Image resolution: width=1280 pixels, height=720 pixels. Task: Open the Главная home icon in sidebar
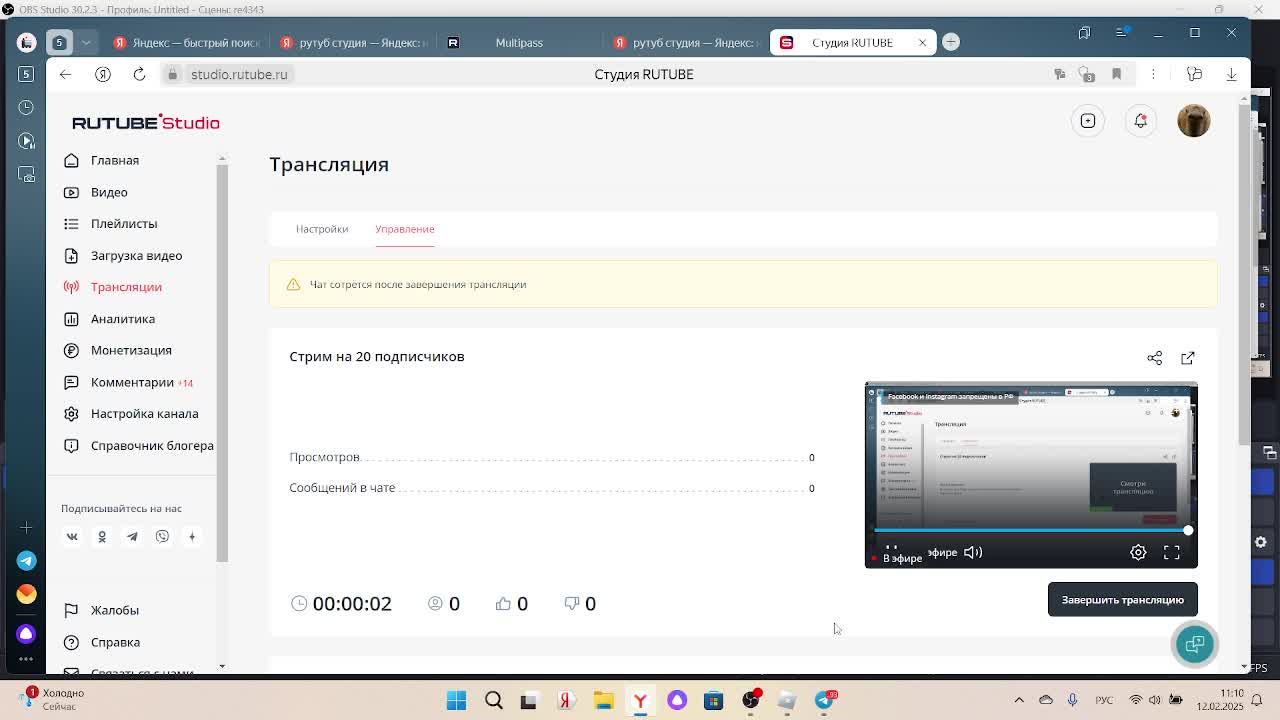(x=71, y=160)
